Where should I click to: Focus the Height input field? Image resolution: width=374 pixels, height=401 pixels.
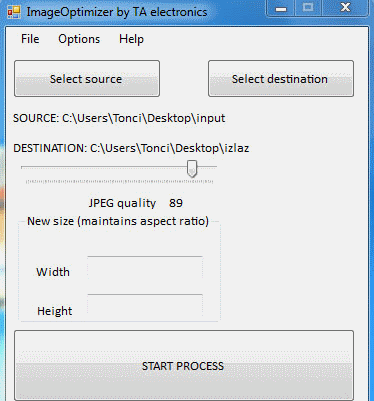pos(145,305)
